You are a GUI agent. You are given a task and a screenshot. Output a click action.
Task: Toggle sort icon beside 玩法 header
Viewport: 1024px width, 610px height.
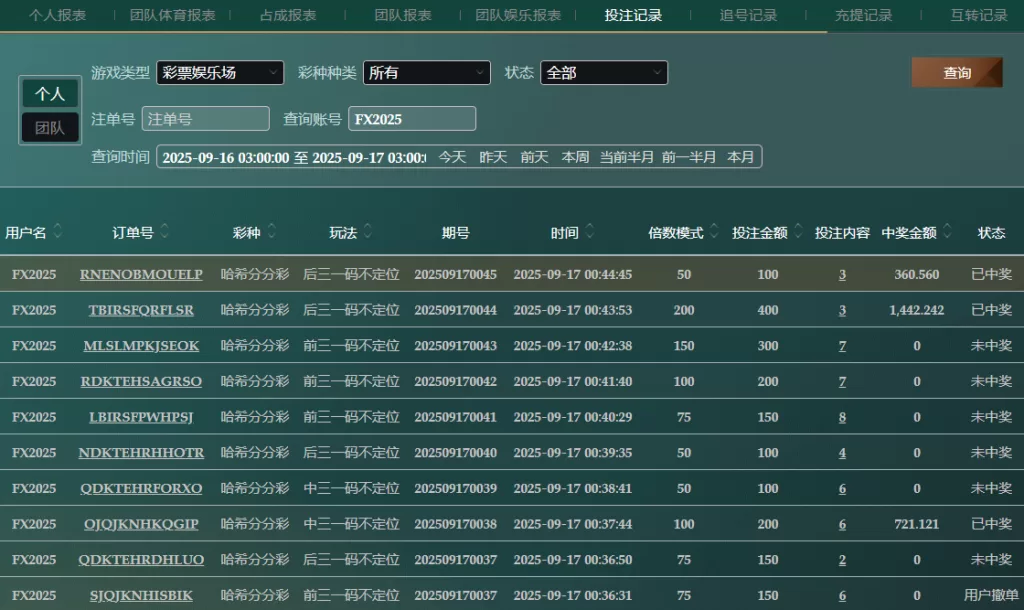tap(369, 232)
